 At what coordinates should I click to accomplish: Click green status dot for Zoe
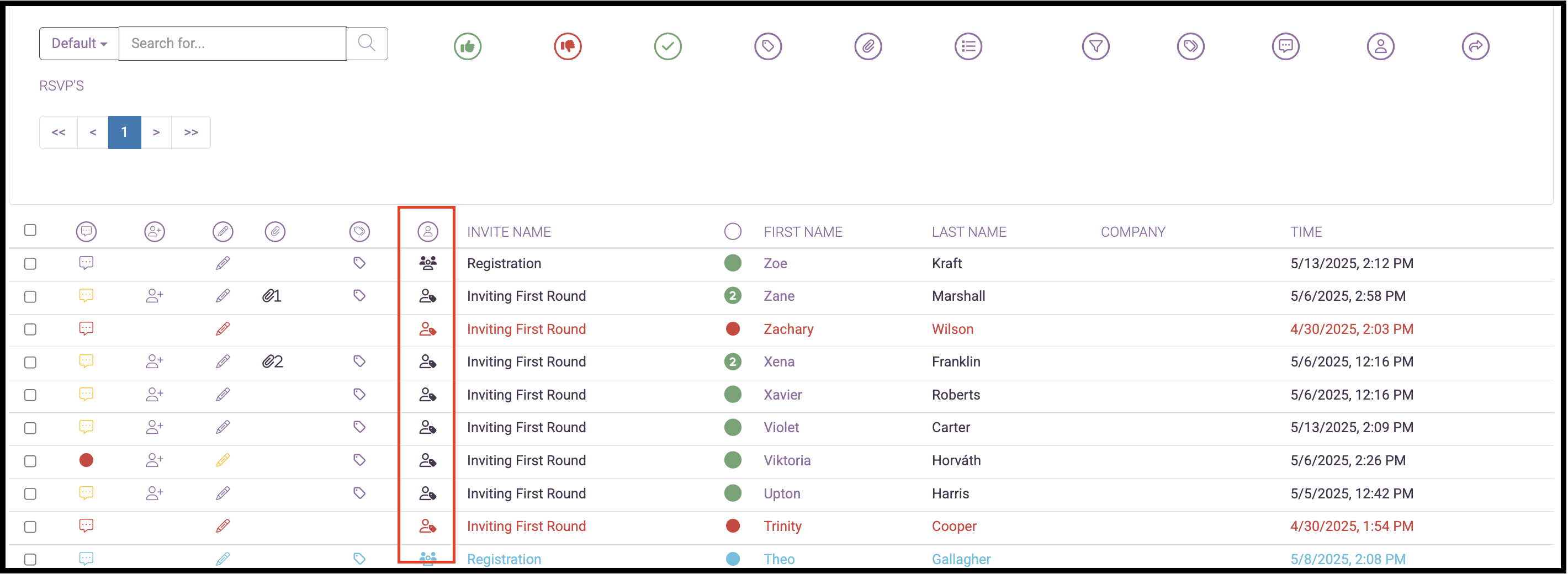[733, 263]
